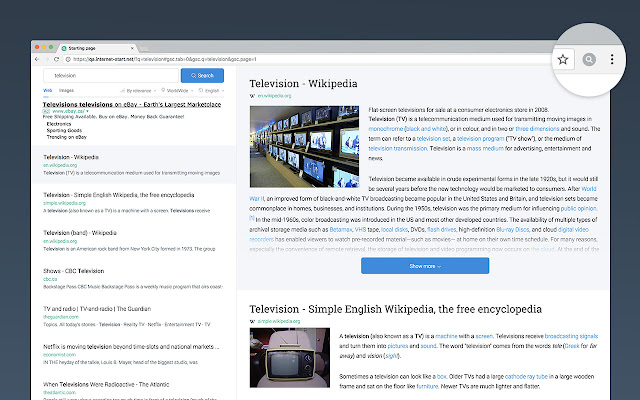
Task: Click the search extension icon in toolbar
Action: pos(590,60)
